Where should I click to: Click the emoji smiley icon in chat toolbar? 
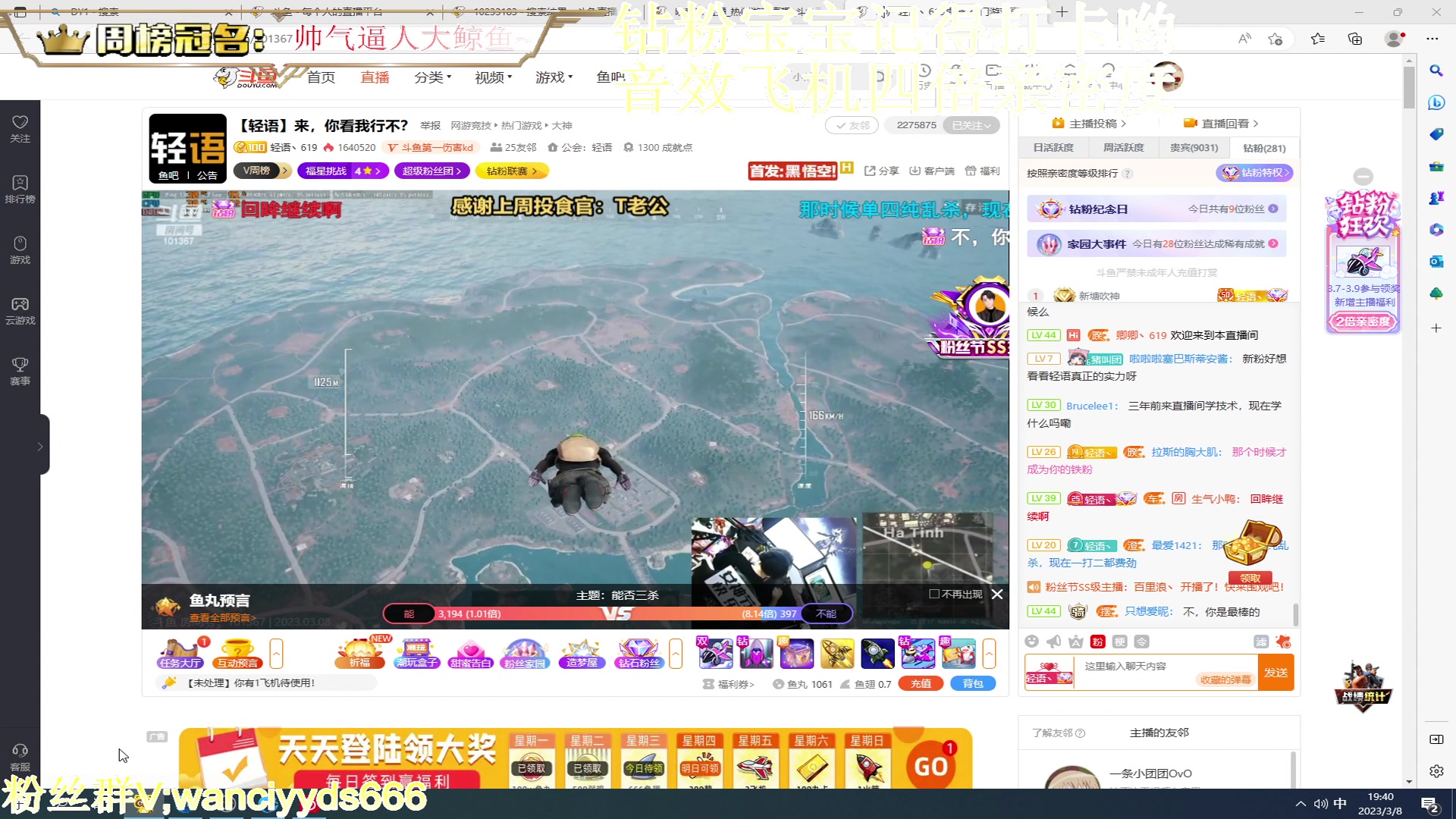click(1031, 642)
